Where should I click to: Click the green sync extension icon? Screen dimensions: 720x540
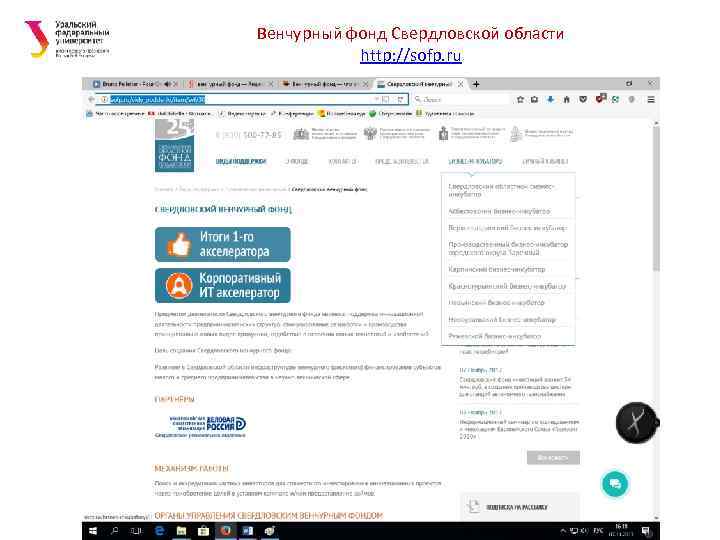point(615,99)
